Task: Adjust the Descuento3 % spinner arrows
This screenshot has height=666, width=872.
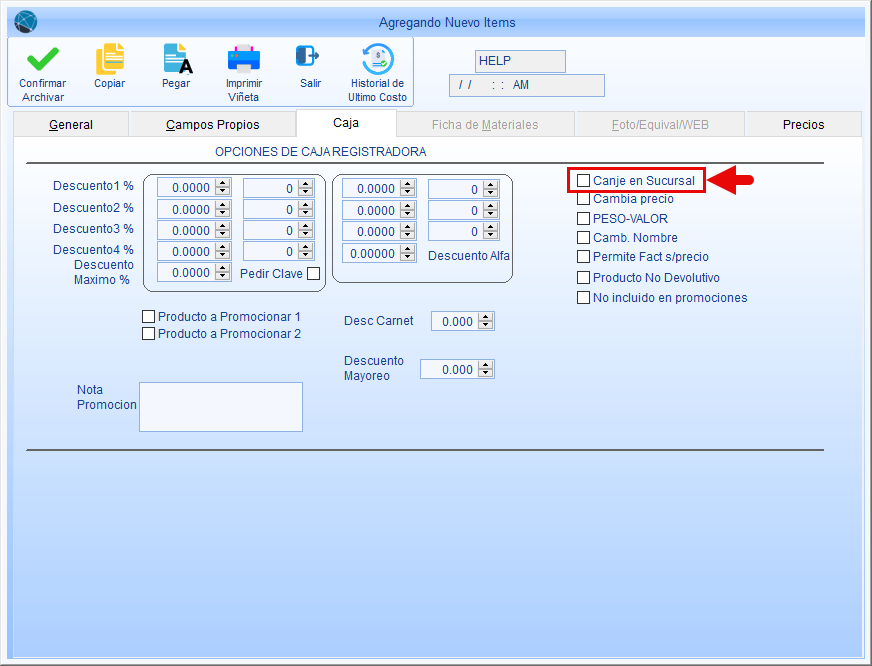Action: click(223, 231)
